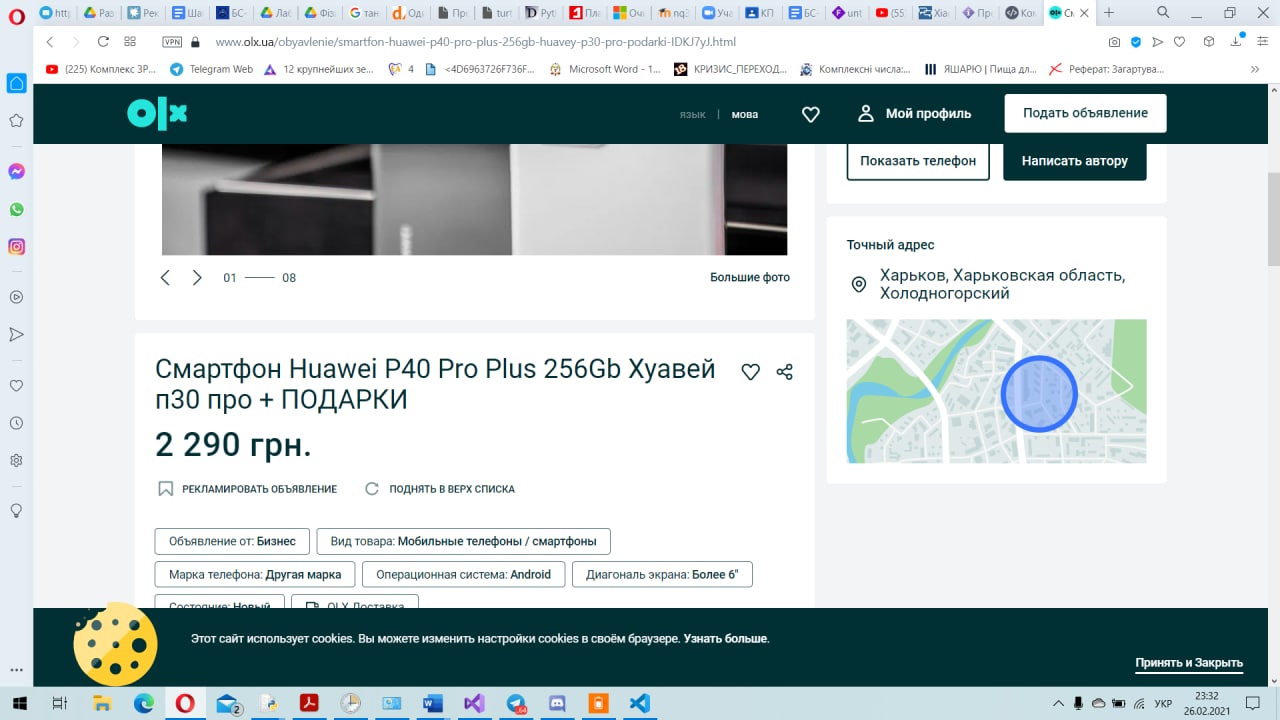Click Рекламировать объявление
This screenshot has width=1280, height=720.
248,489
